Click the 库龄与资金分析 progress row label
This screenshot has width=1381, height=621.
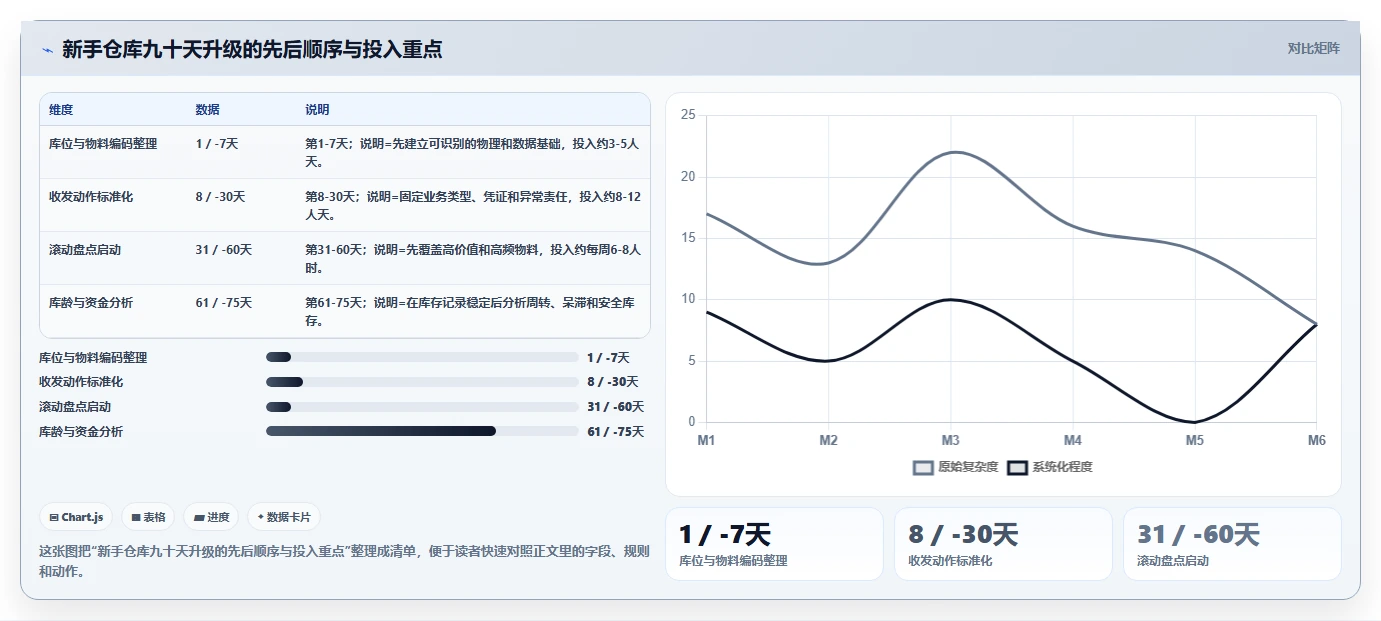81,431
